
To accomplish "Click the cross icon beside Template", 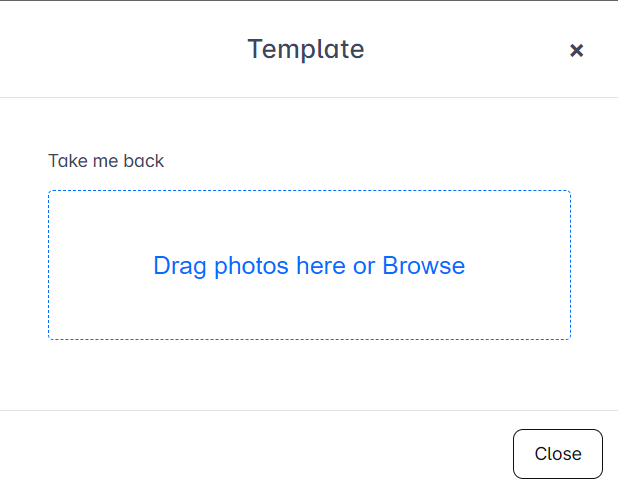I will [x=576, y=50].
